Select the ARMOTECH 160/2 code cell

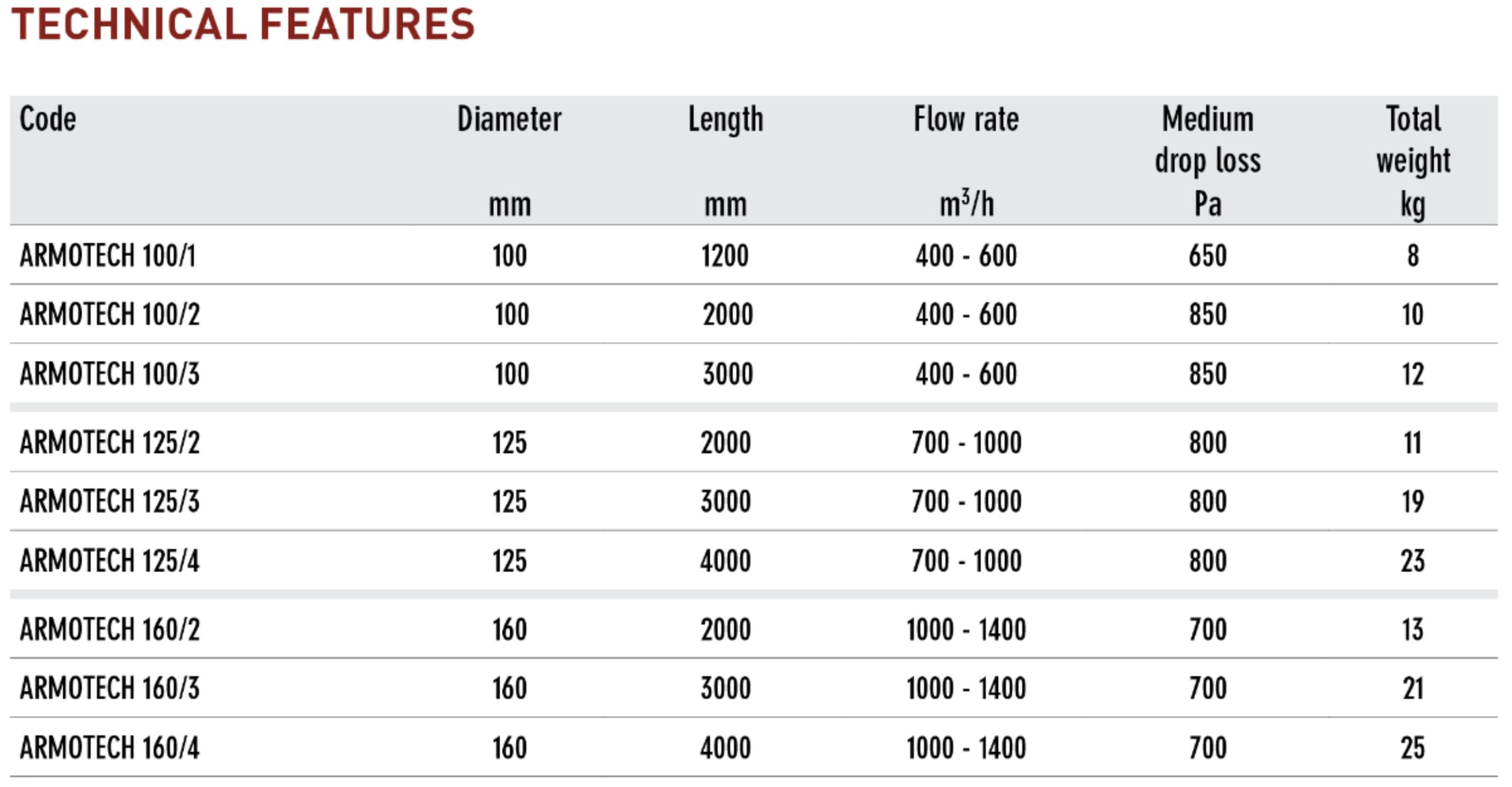pos(110,629)
